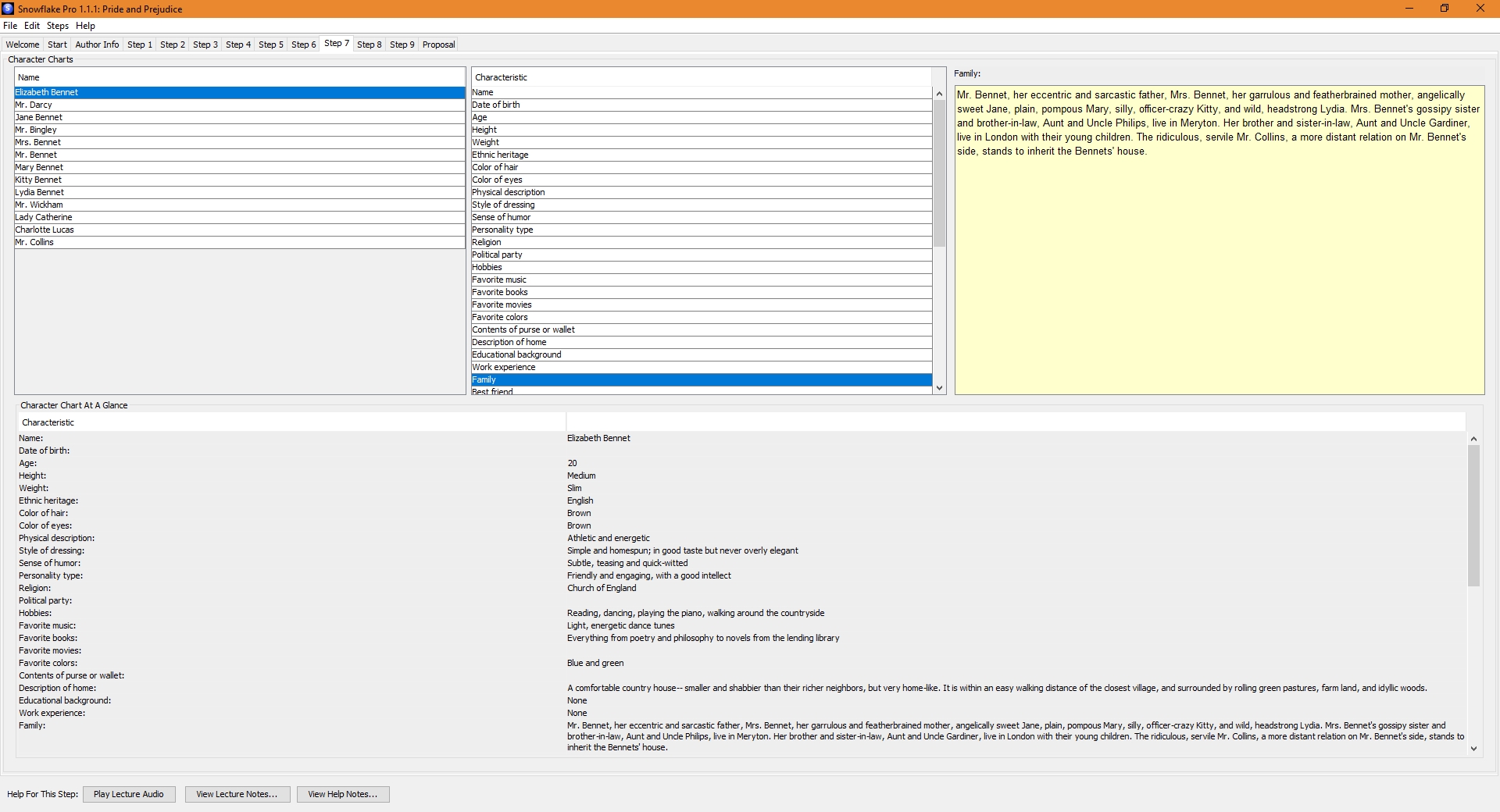Image resolution: width=1500 pixels, height=812 pixels.
Task: Open View Lecture Notes
Action: point(237,794)
